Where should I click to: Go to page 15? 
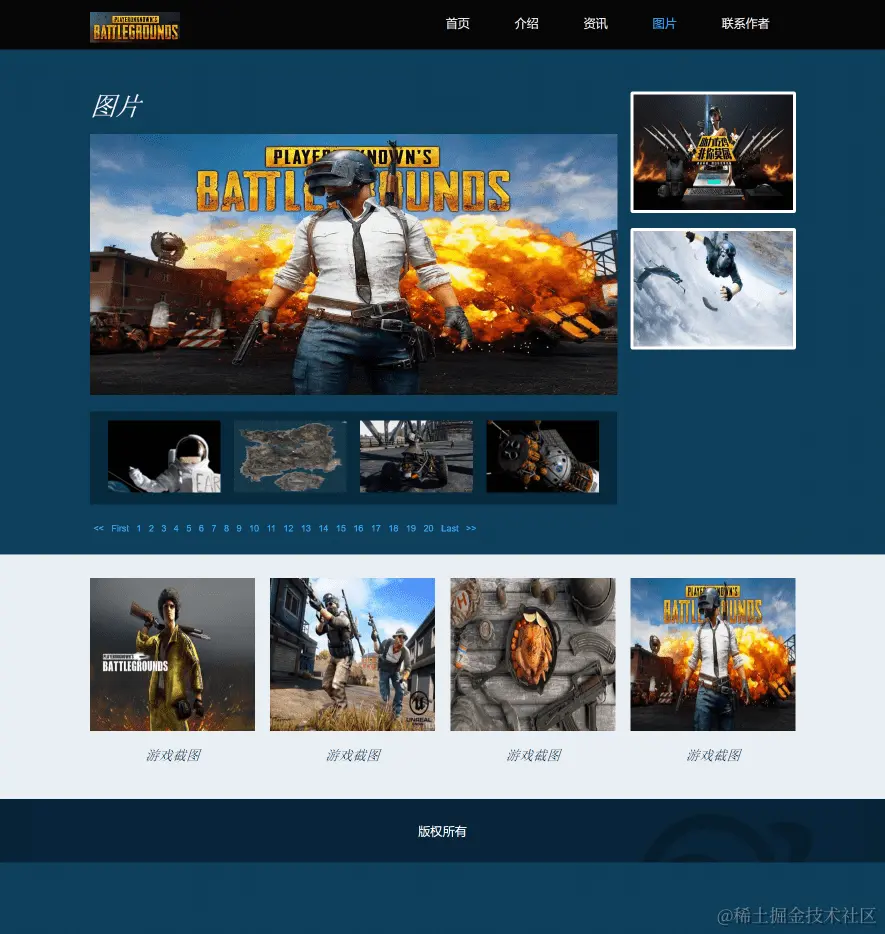pyautogui.click(x=341, y=528)
